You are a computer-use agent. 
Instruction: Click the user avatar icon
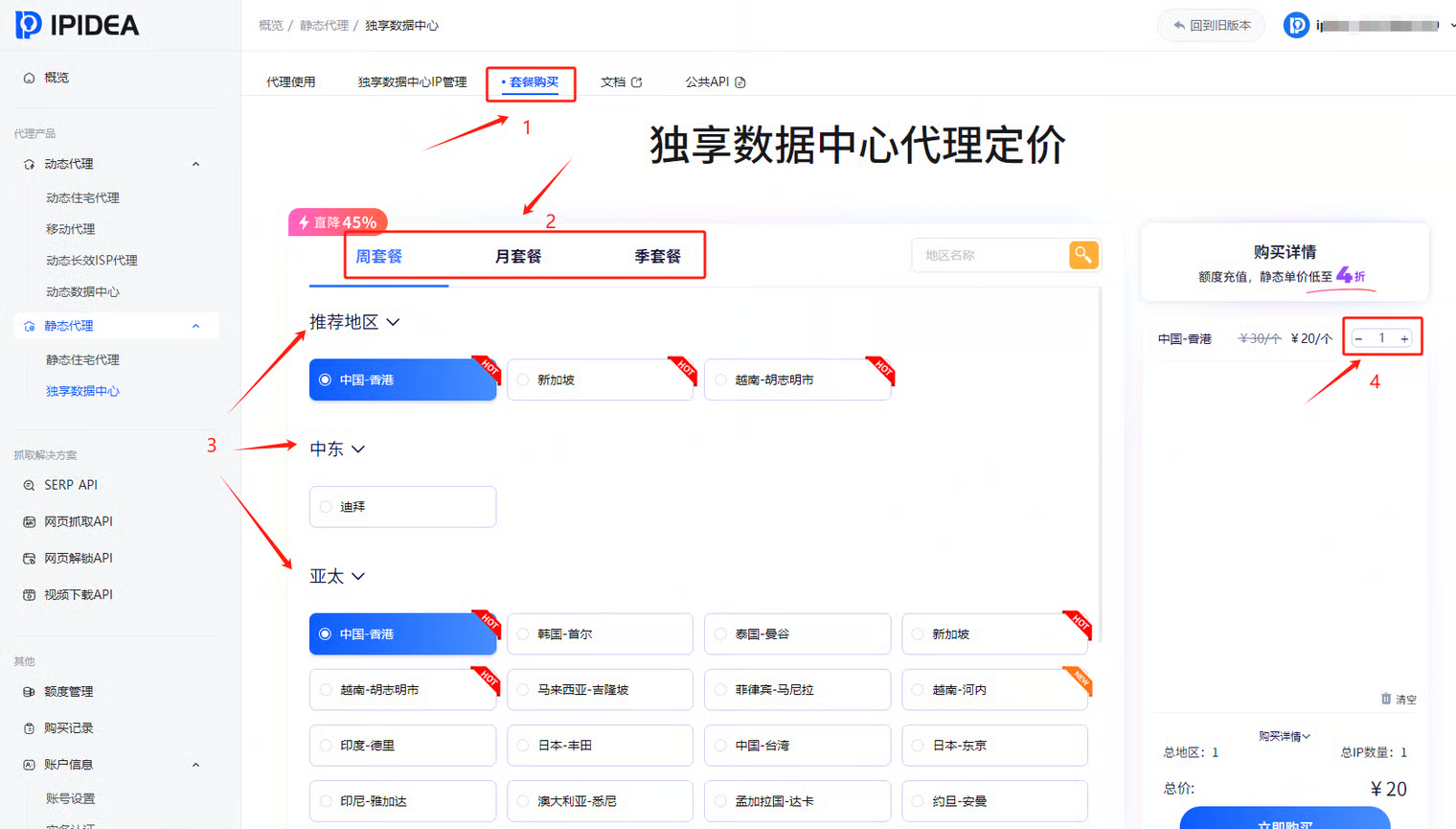[1296, 26]
